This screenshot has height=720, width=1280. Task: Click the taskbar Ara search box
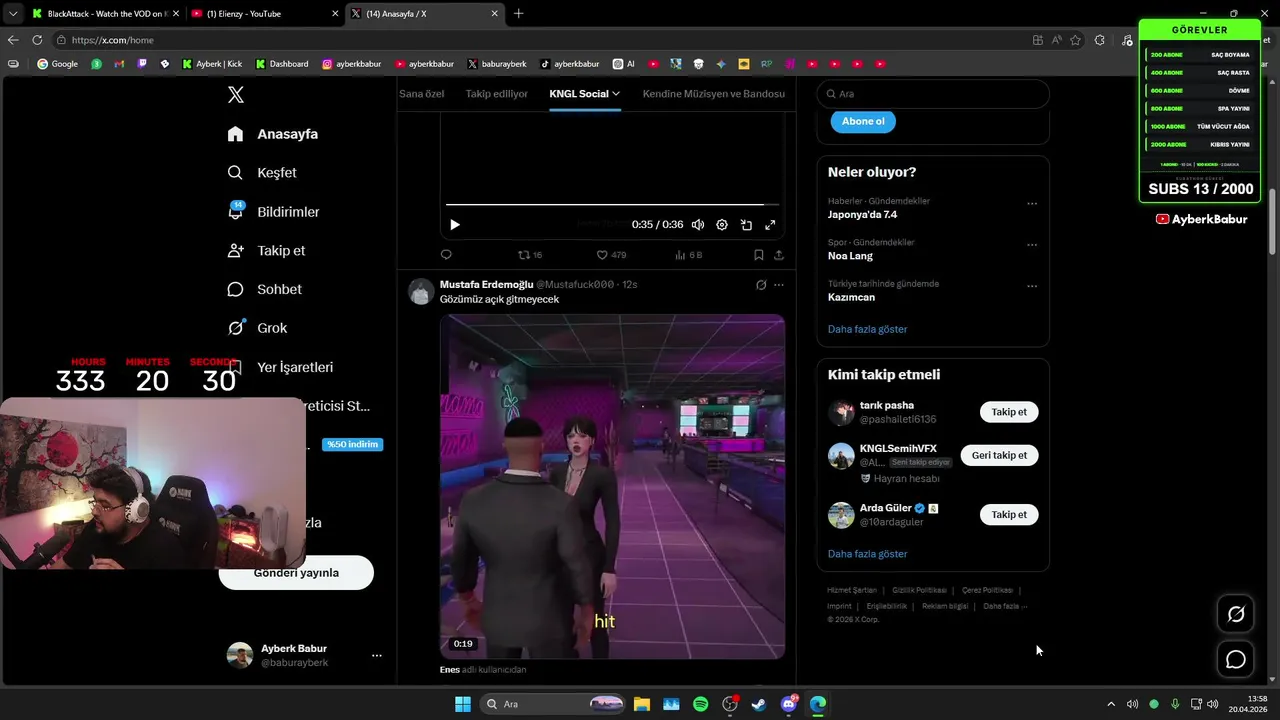553,704
